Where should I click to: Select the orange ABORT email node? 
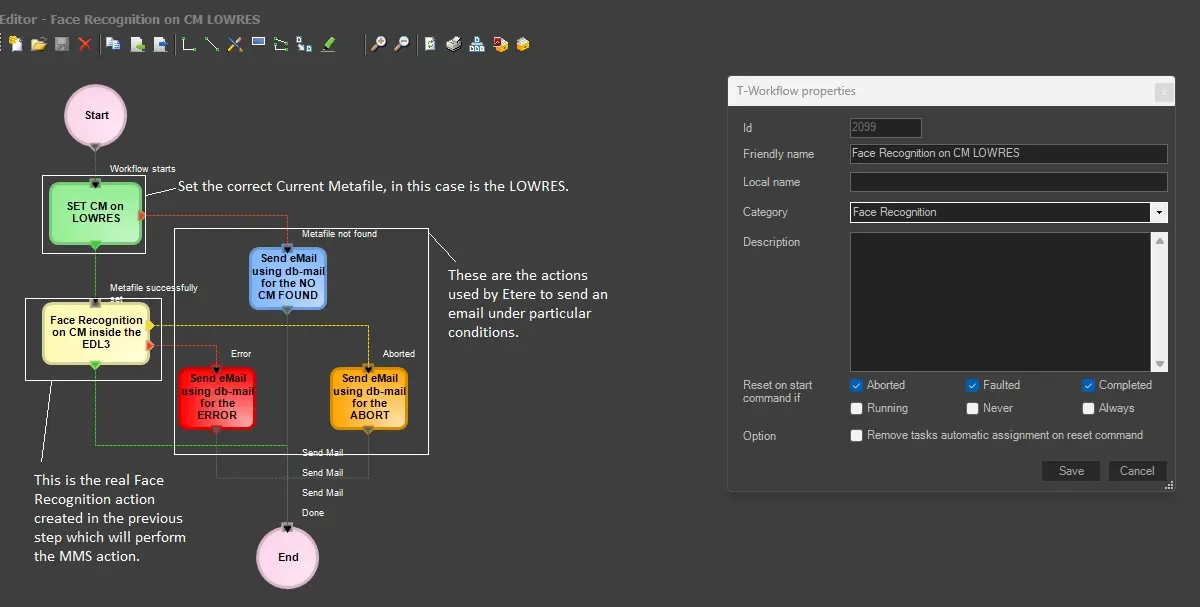pos(369,397)
